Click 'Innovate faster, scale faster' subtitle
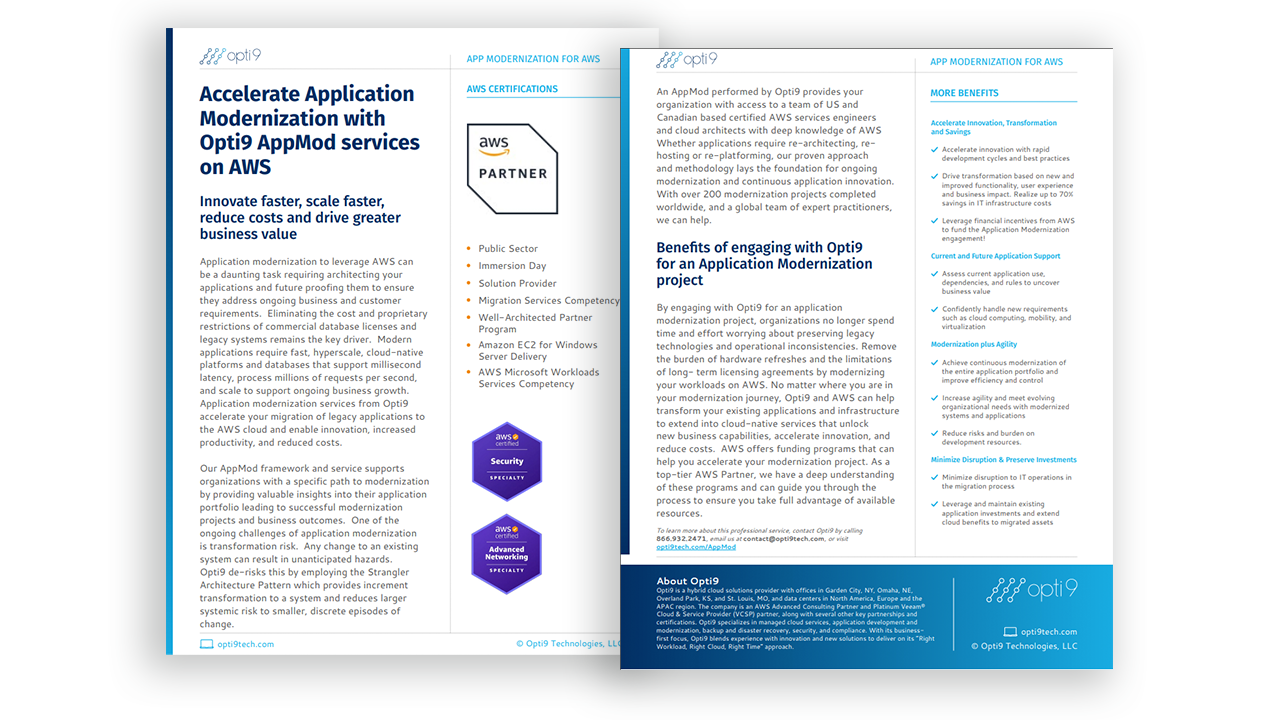1280x720 pixels. click(x=300, y=217)
